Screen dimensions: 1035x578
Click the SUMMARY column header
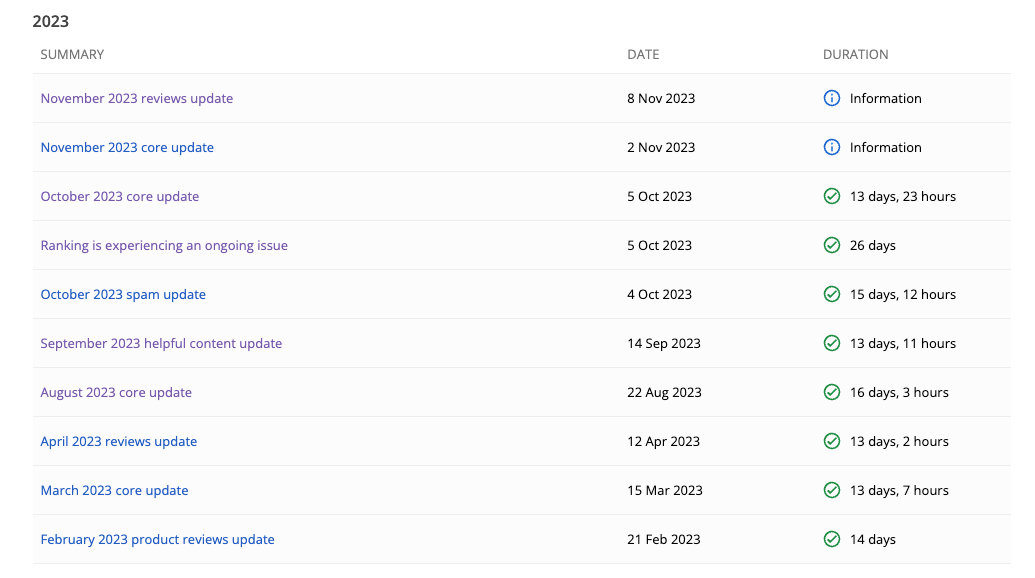[72, 55]
